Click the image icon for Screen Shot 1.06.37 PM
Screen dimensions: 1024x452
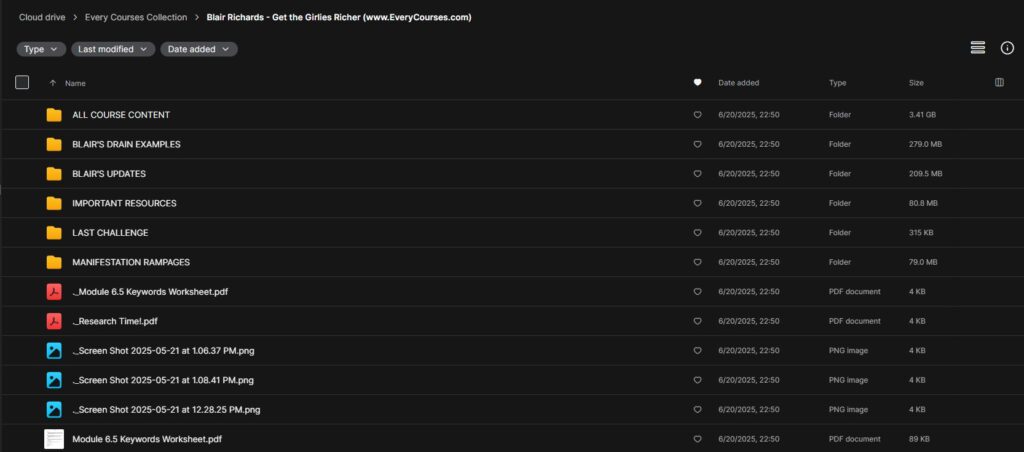tap(54, 351)
